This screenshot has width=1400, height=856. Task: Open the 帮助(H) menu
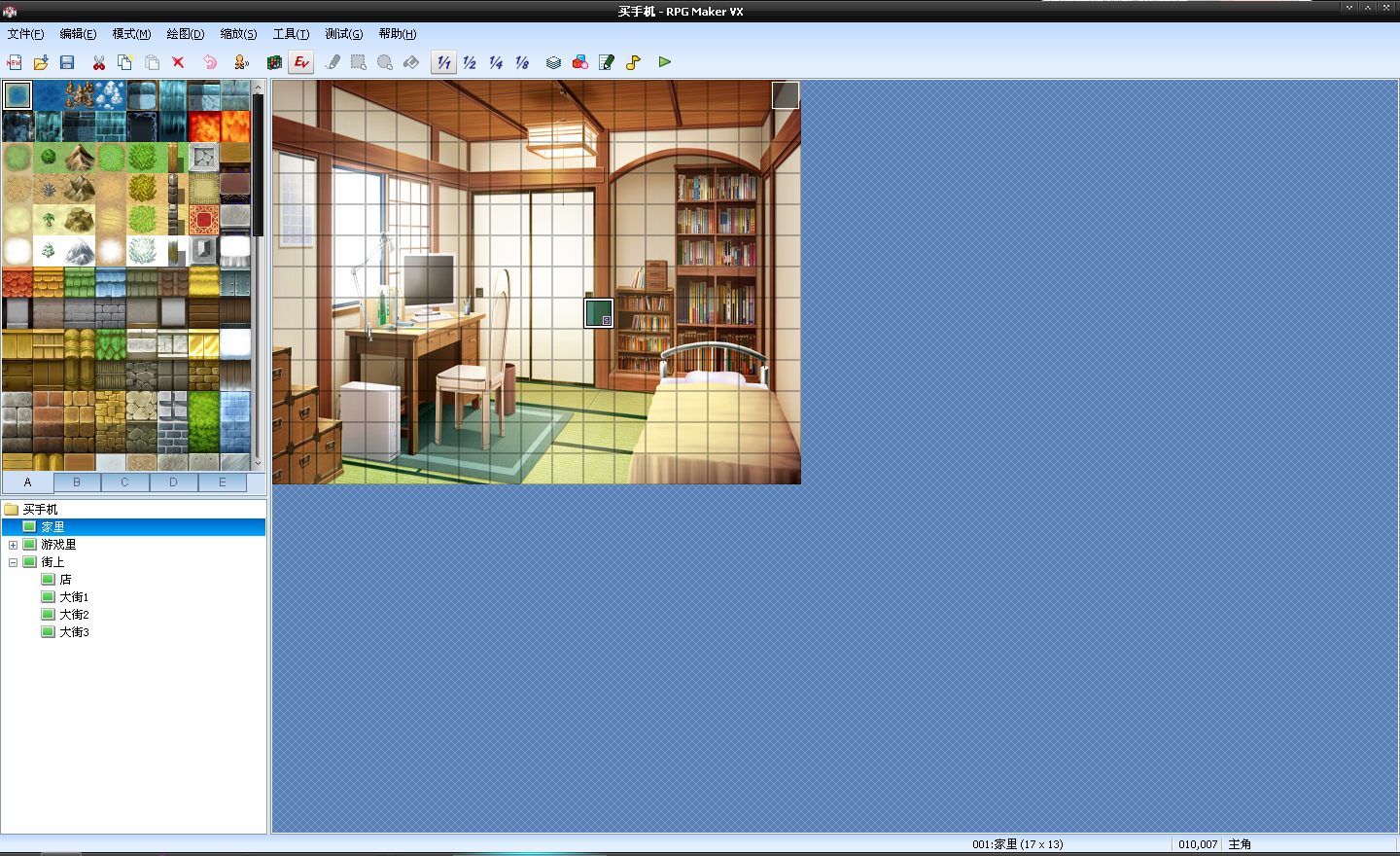point(398,34)
